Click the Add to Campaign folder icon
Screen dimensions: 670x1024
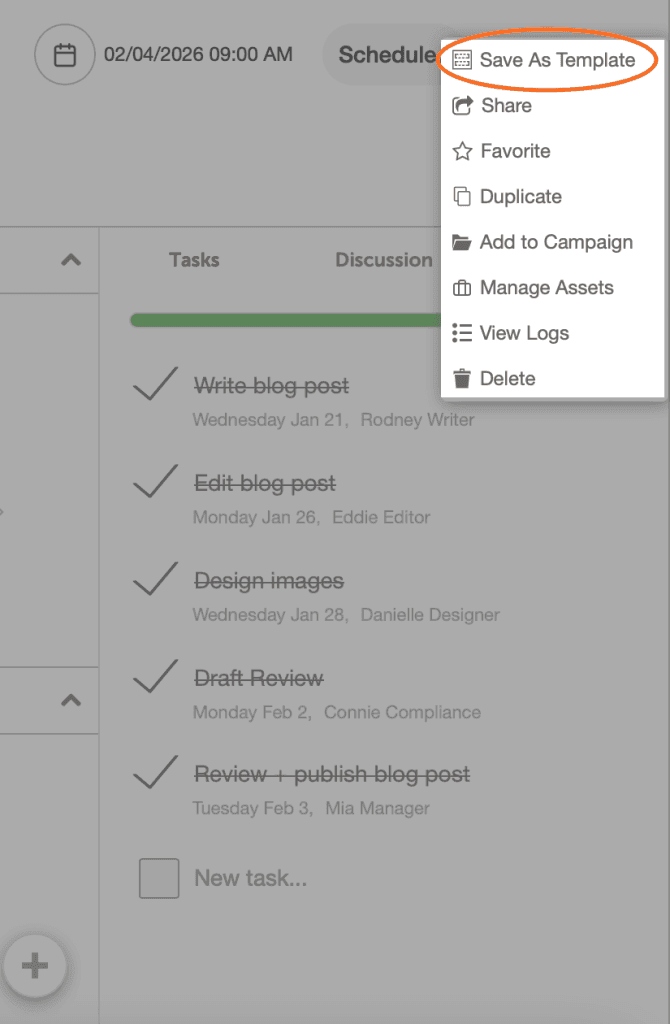463,242
